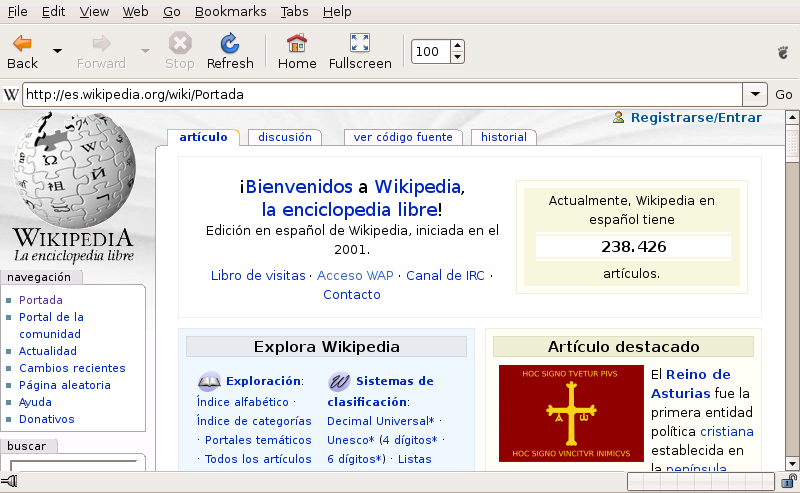The width and height of the screenshot is (800, 493).
Task: Open the Web menu
Action: click(x=135, y=11)
